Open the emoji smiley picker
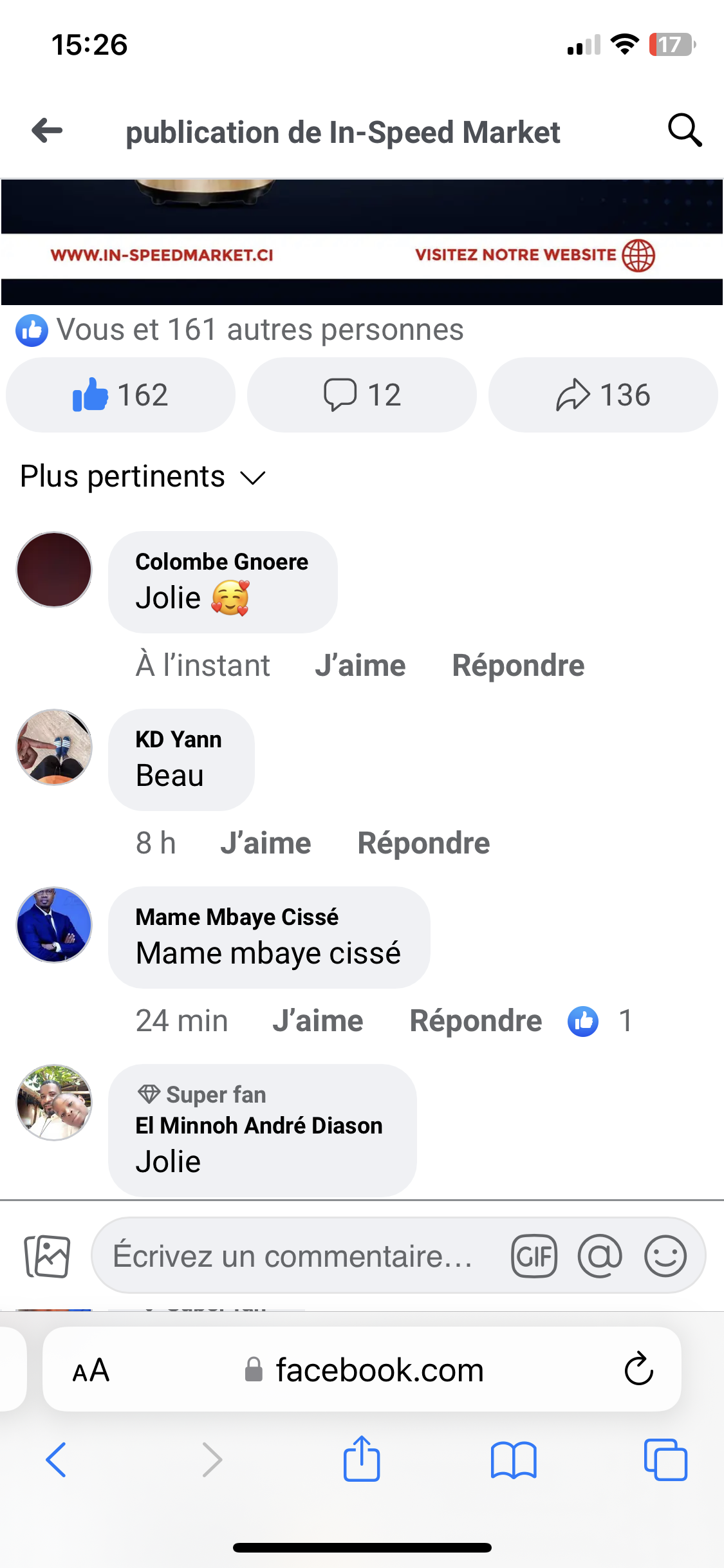Screen dimensions: 724x1568 [665, 1256]
